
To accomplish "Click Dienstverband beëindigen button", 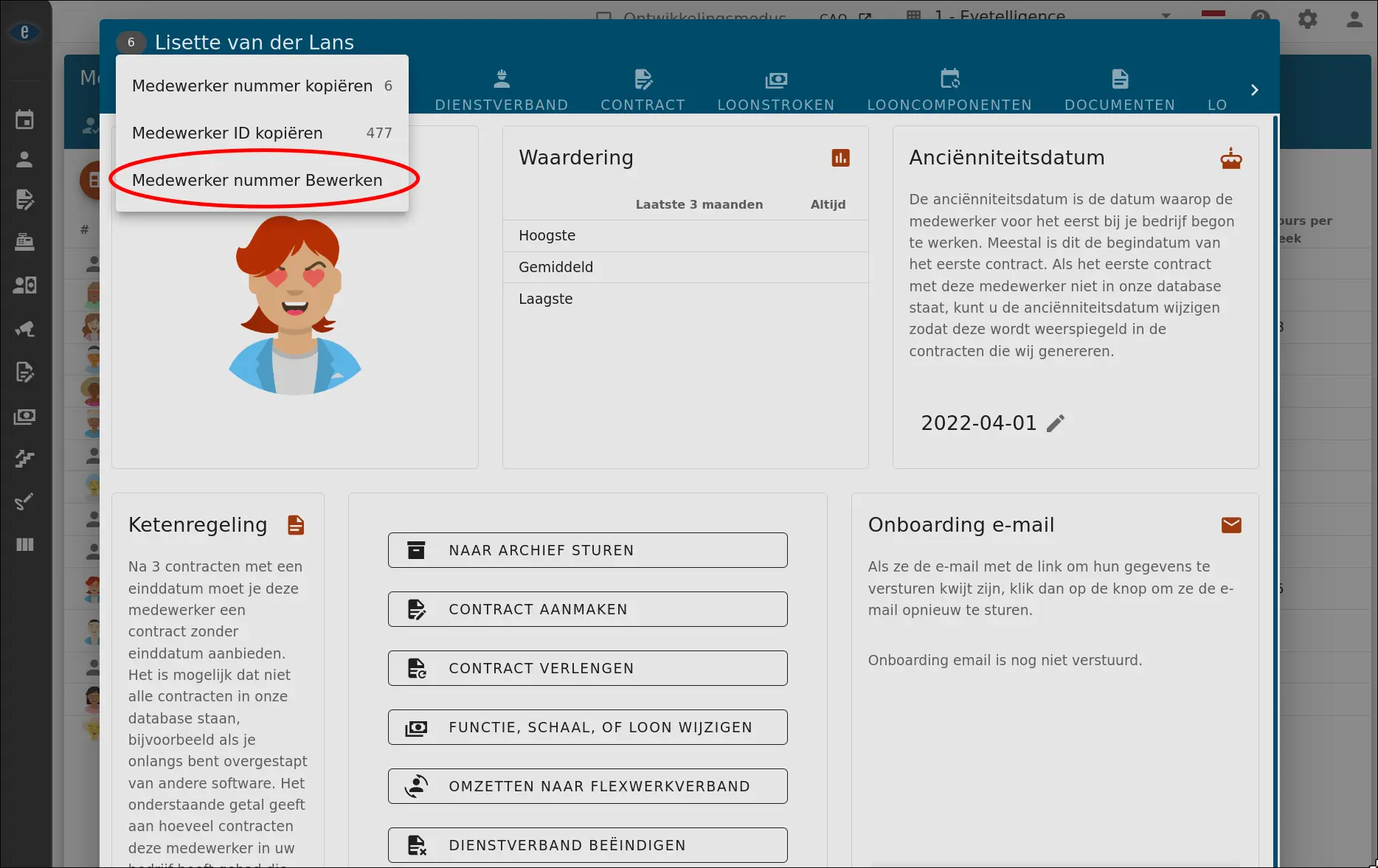I will (x=587, y=845).
